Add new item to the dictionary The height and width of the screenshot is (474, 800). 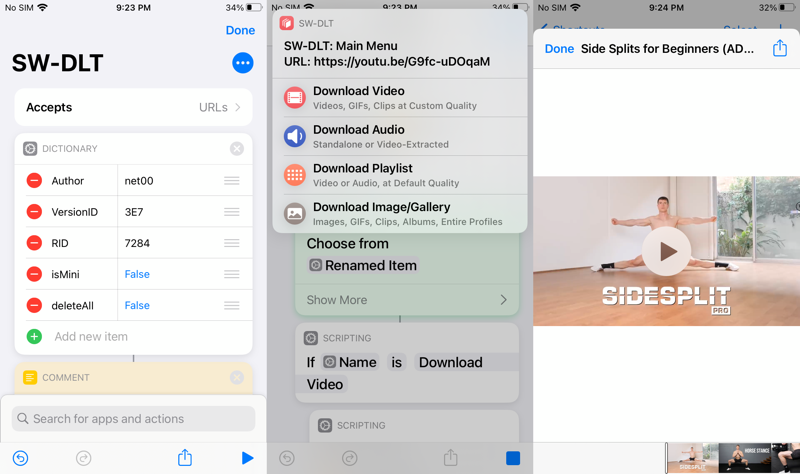[90, 337]
